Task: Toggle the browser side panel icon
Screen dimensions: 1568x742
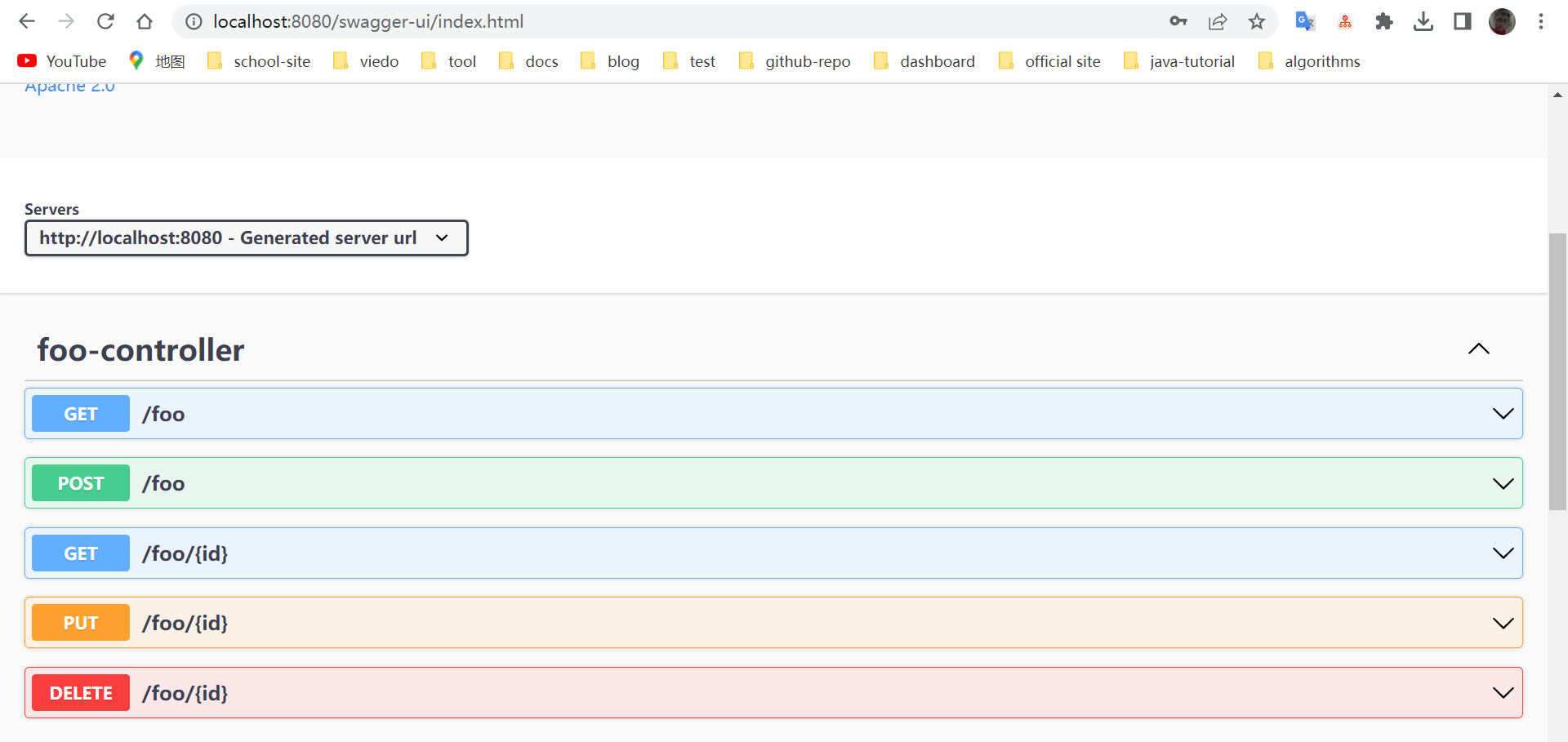Action: 1463,21
